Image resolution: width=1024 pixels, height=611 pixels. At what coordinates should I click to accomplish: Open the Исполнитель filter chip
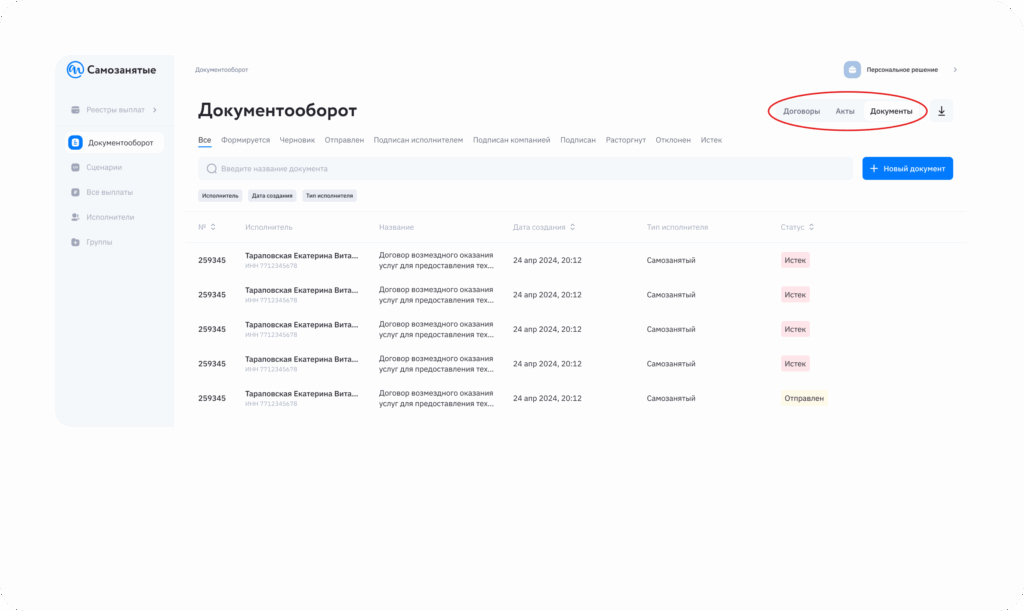(220, 196)
